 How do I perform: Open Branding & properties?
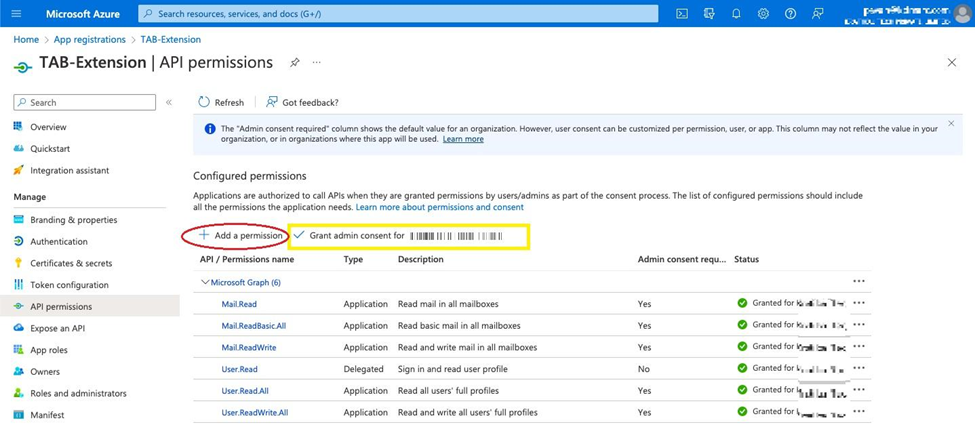click(x=73, y=220)
